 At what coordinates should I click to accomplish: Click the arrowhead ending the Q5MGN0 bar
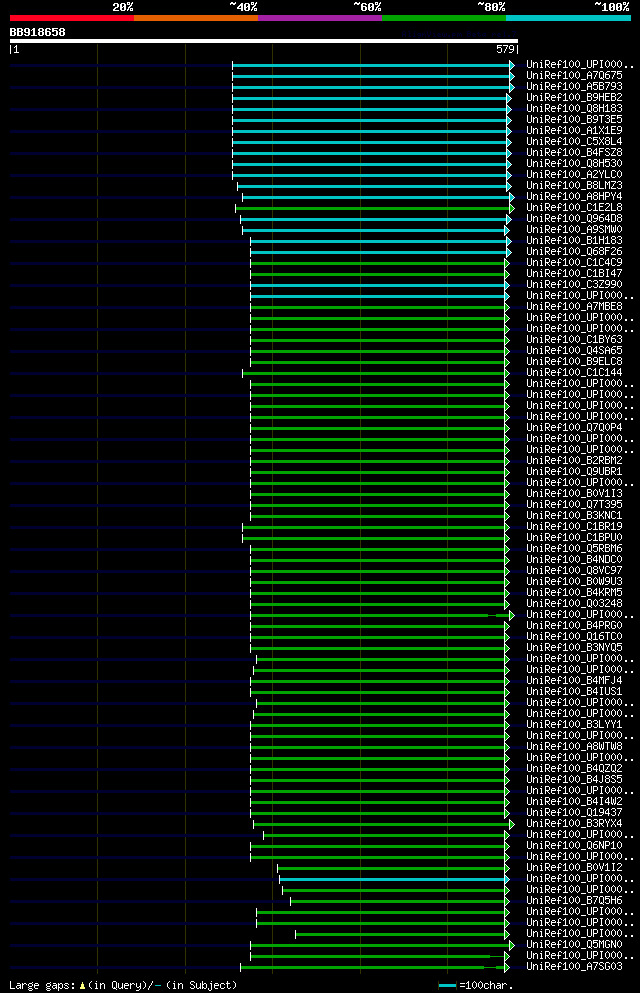(x=512, y=945)
